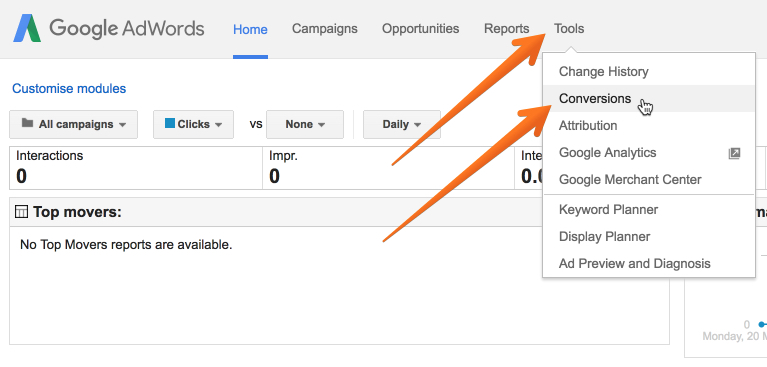Choose Conversions in the Tools menu

pyautogui.click(x=649, y=98)
